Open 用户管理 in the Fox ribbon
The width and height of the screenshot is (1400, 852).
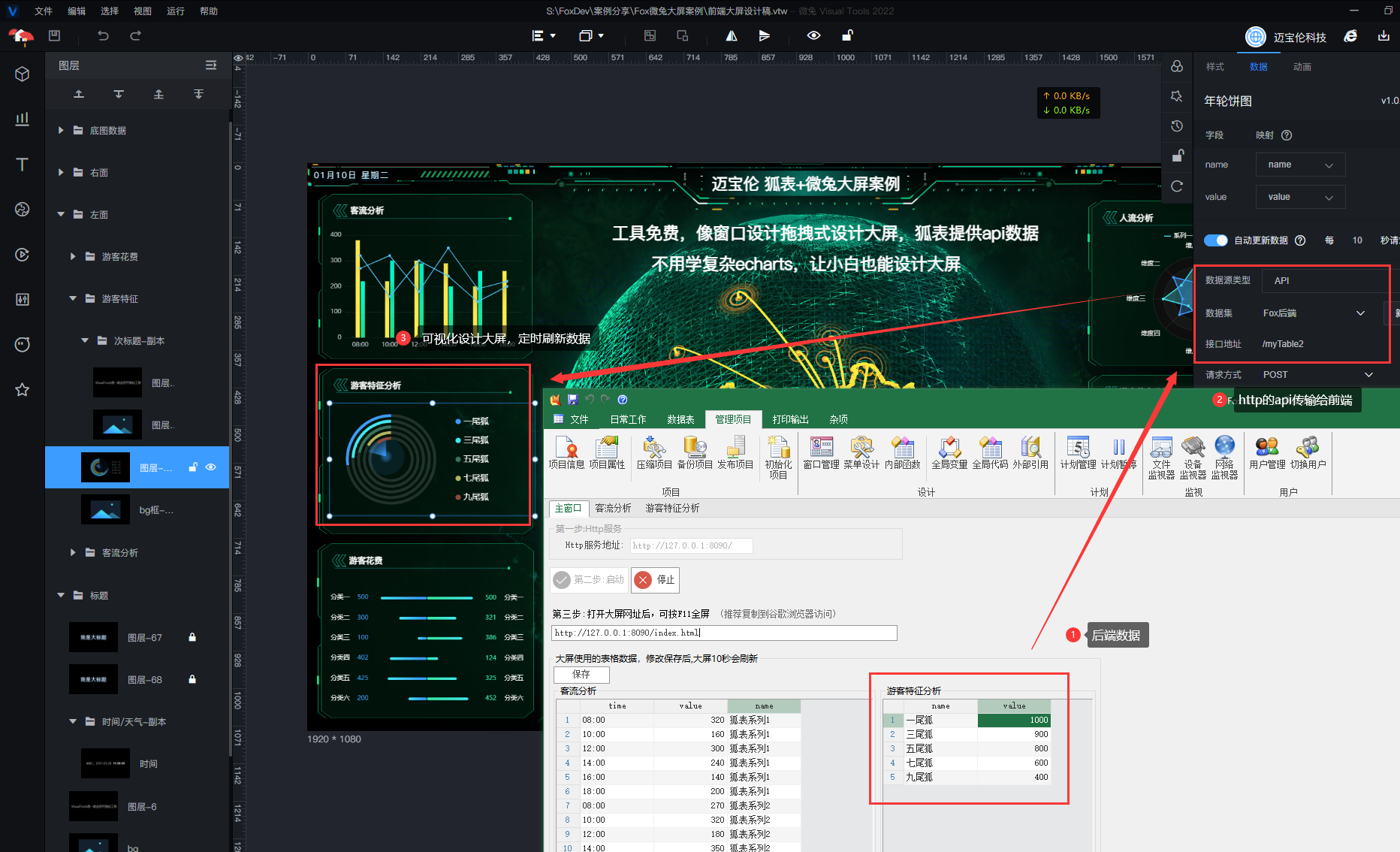click(1267, 453)
